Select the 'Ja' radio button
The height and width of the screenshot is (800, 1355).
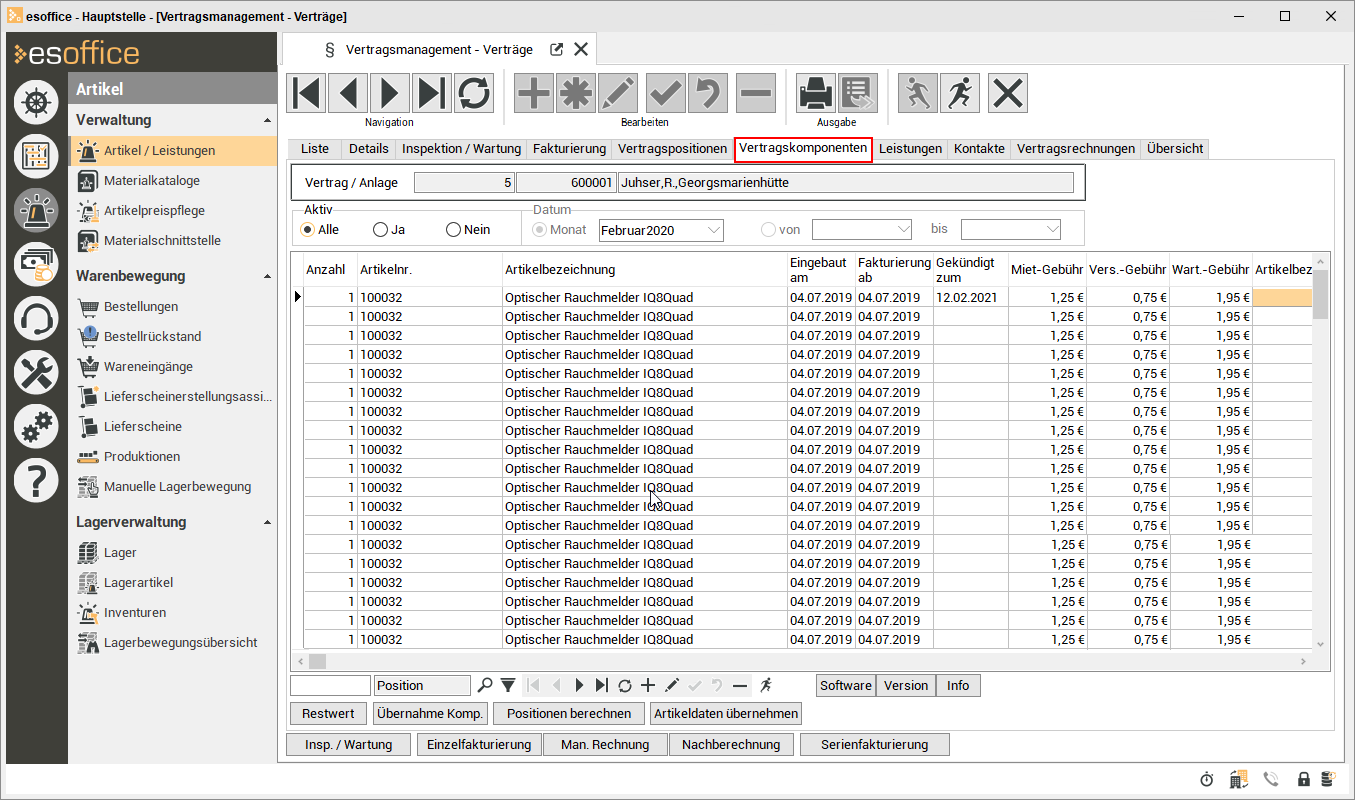click(380, 230)
